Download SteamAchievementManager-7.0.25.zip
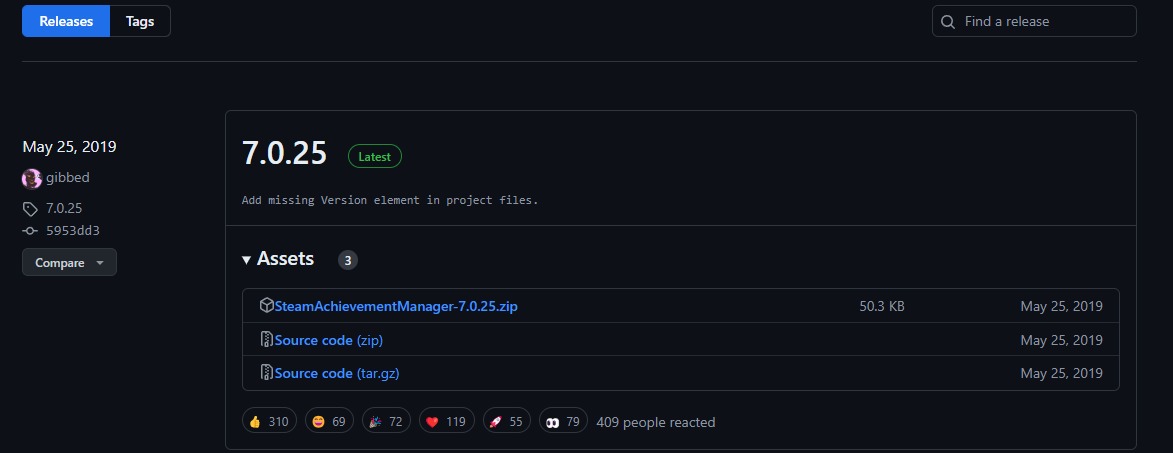The height and width of the screenshot is (453, 1173). (396, 306)
